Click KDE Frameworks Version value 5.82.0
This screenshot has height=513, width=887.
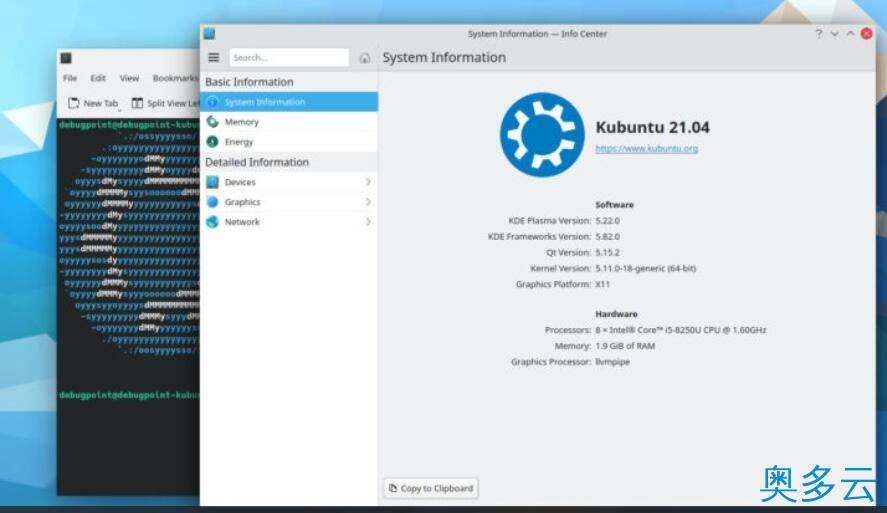[608, 236]
